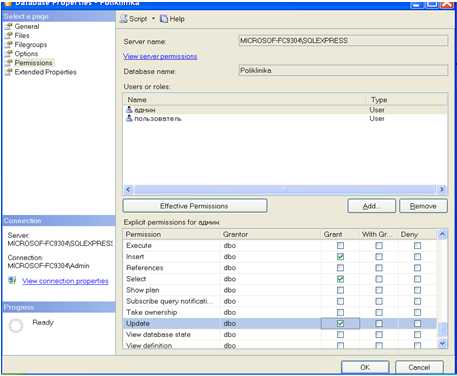Image resolution: width=457 pixels, height=376 pixels.
Task: Open the Script dropdown arrow
Action: click(154, 19)
